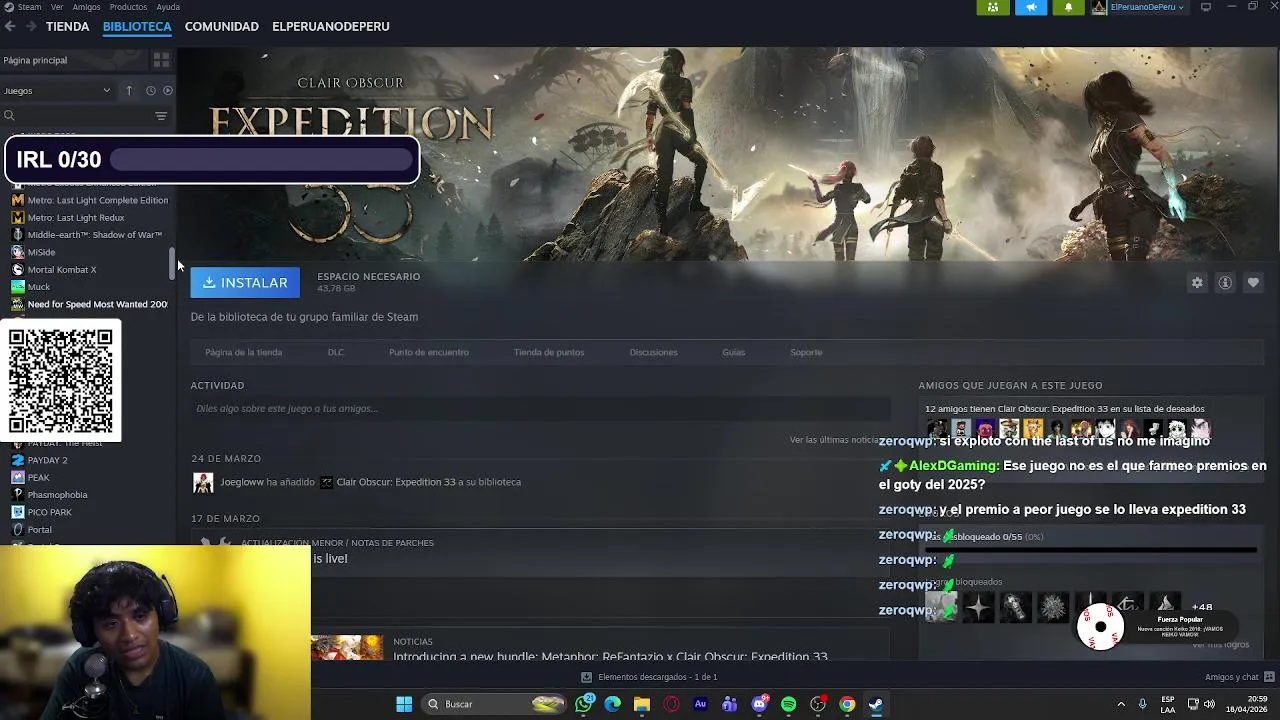Select Middle-earth: Shadow of War
The height and width of the screenshot is (720, 1280).
click(88, 235)
